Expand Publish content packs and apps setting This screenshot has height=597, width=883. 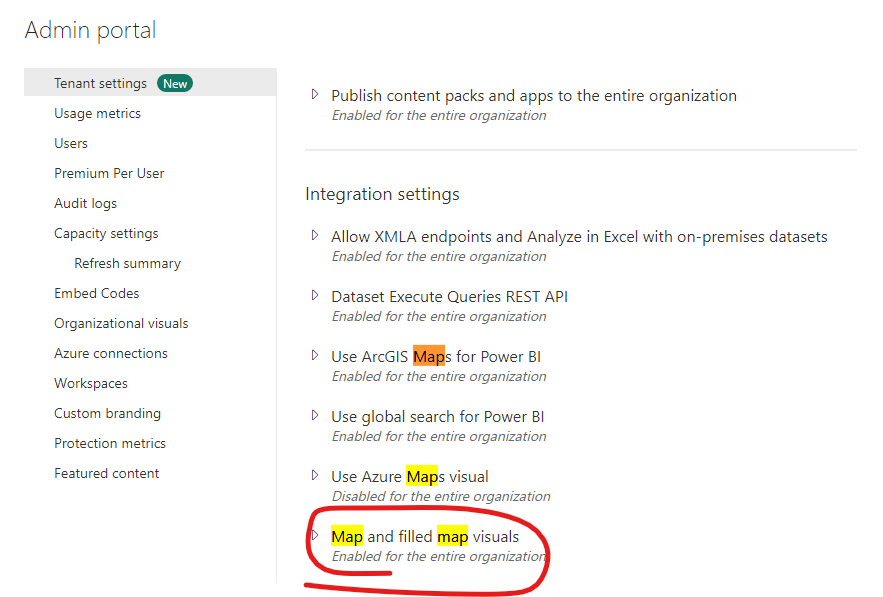coord(315,94)
